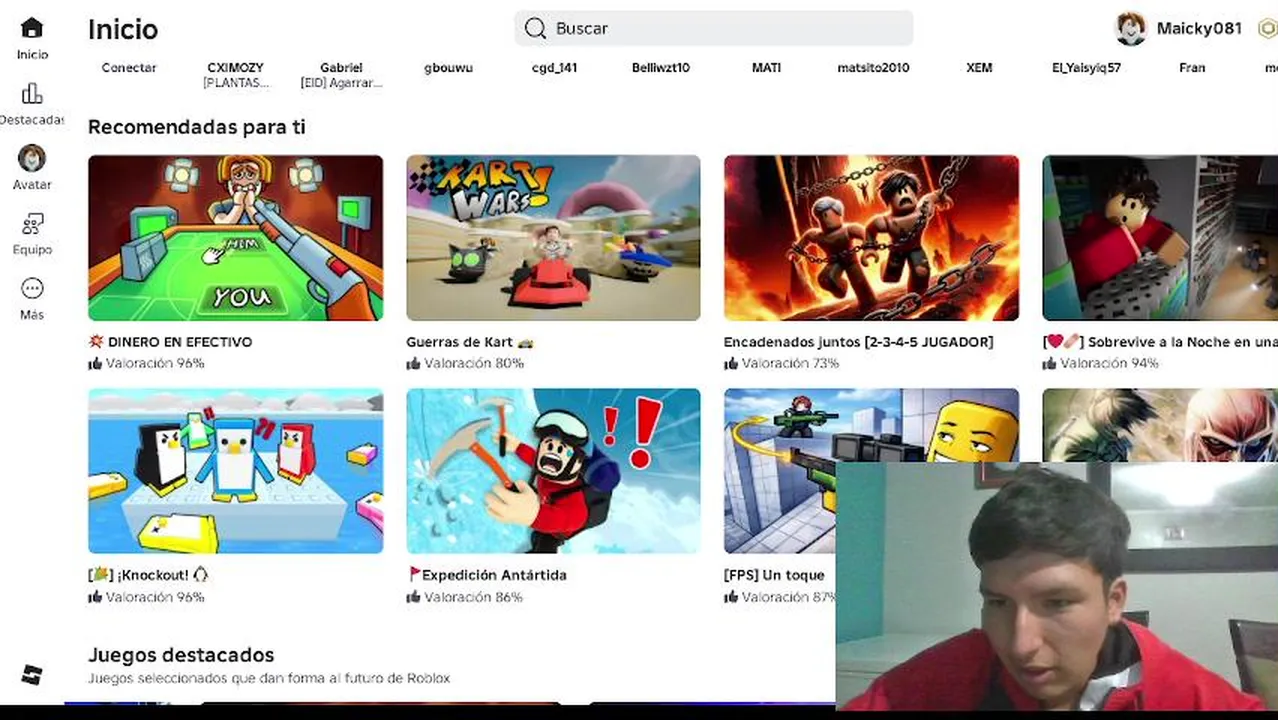
Task: Open the [FPS] Un toque game thumbnail
Action: click(x=780, y=471)
